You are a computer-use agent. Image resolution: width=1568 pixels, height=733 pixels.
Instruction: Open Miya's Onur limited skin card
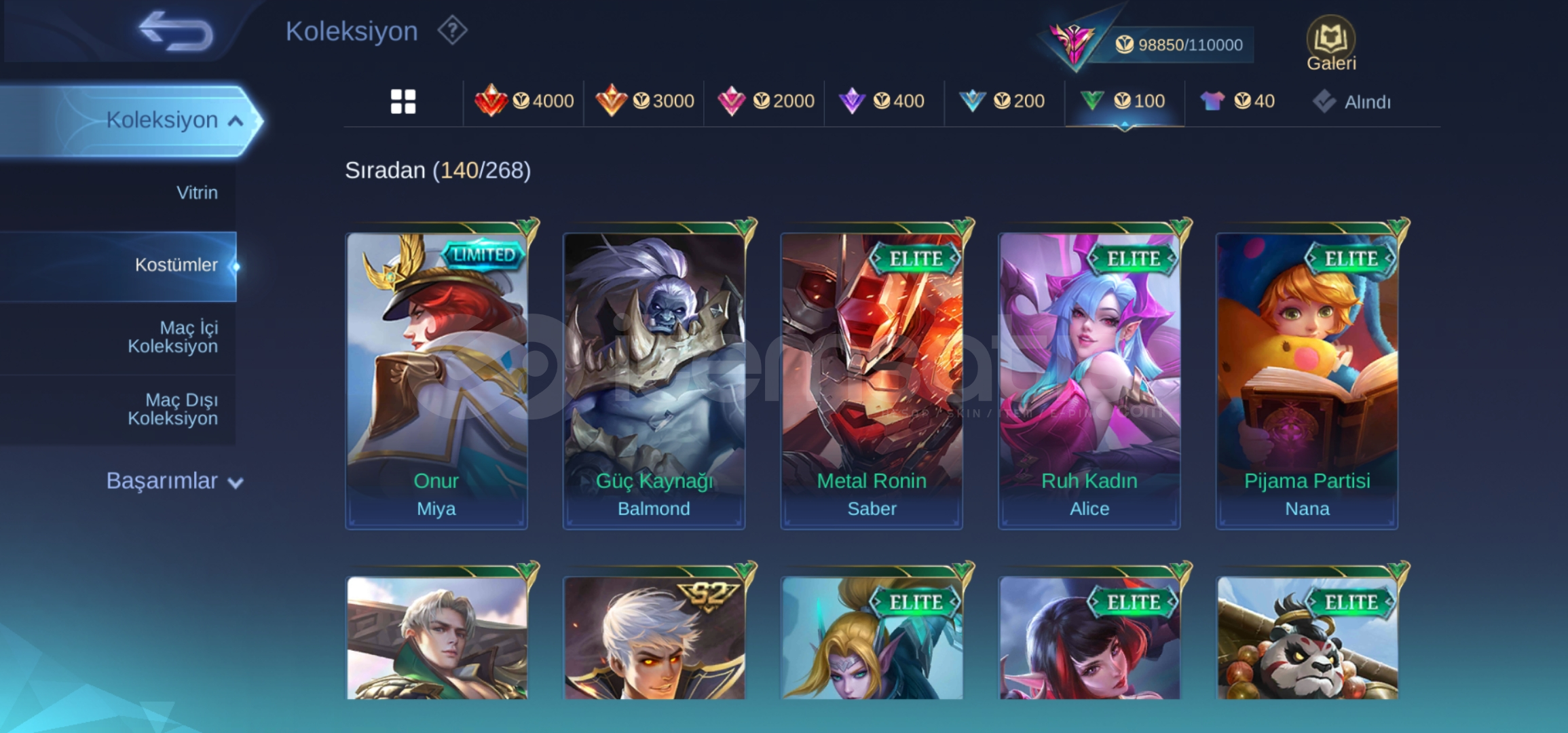[436, 380]
